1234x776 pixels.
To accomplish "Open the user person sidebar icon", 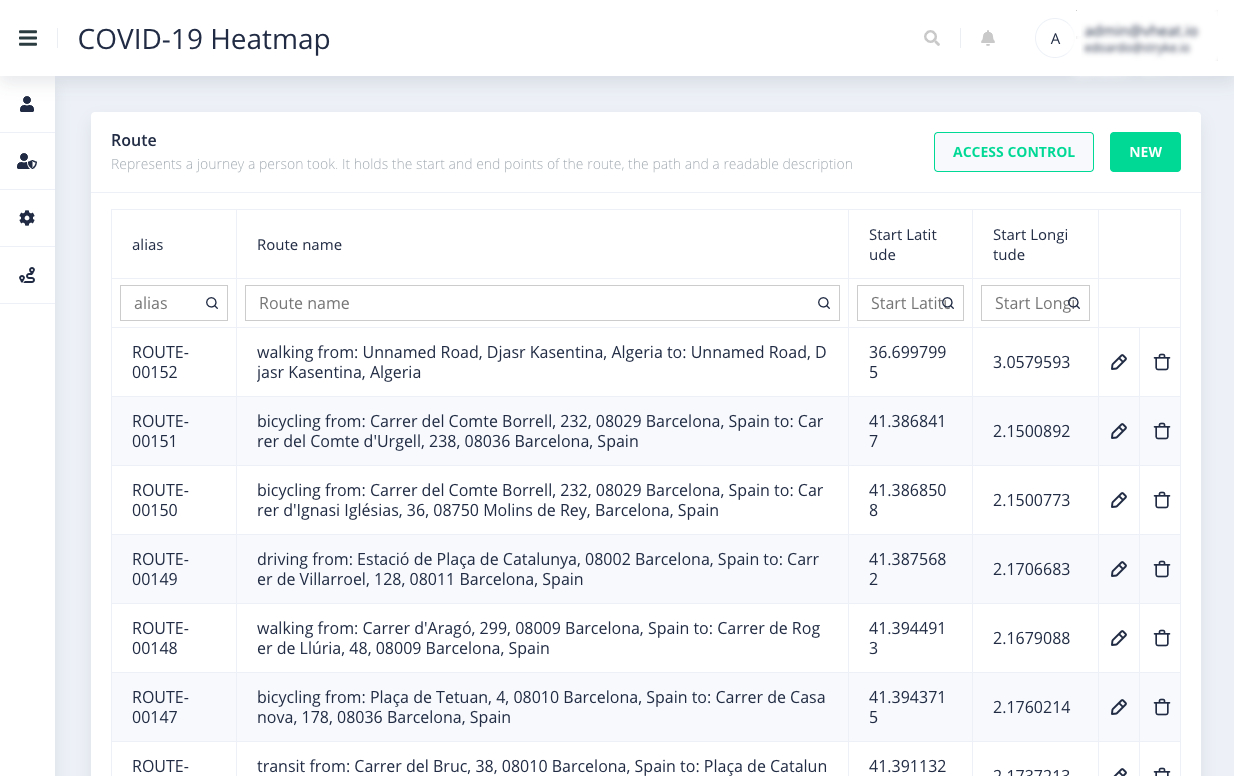I will 27,104.
